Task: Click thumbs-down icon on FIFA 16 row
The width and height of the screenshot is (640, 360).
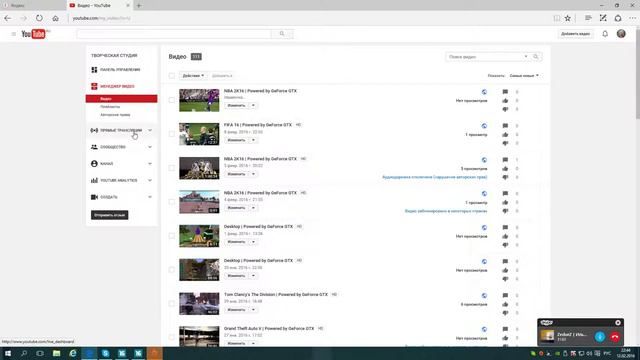Action: pyautogui.click(x=505, y=143)
